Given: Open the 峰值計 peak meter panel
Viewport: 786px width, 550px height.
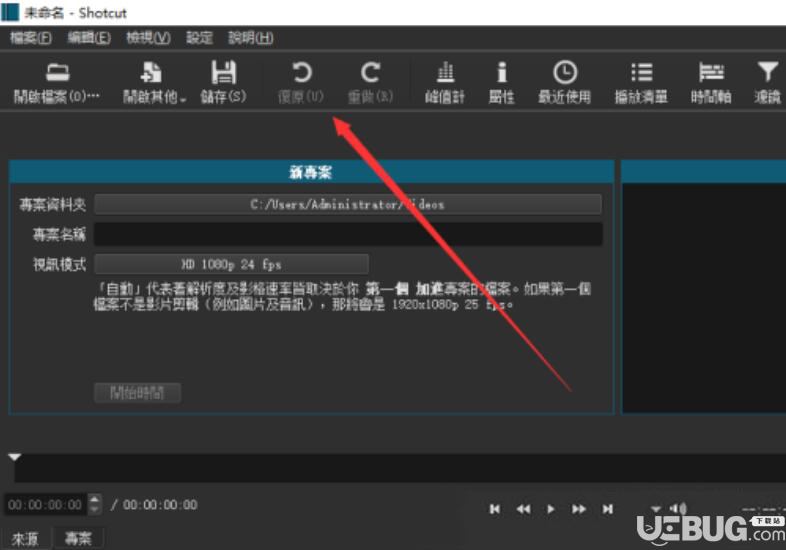Looking at the screenshot, I should pos(445,82).
